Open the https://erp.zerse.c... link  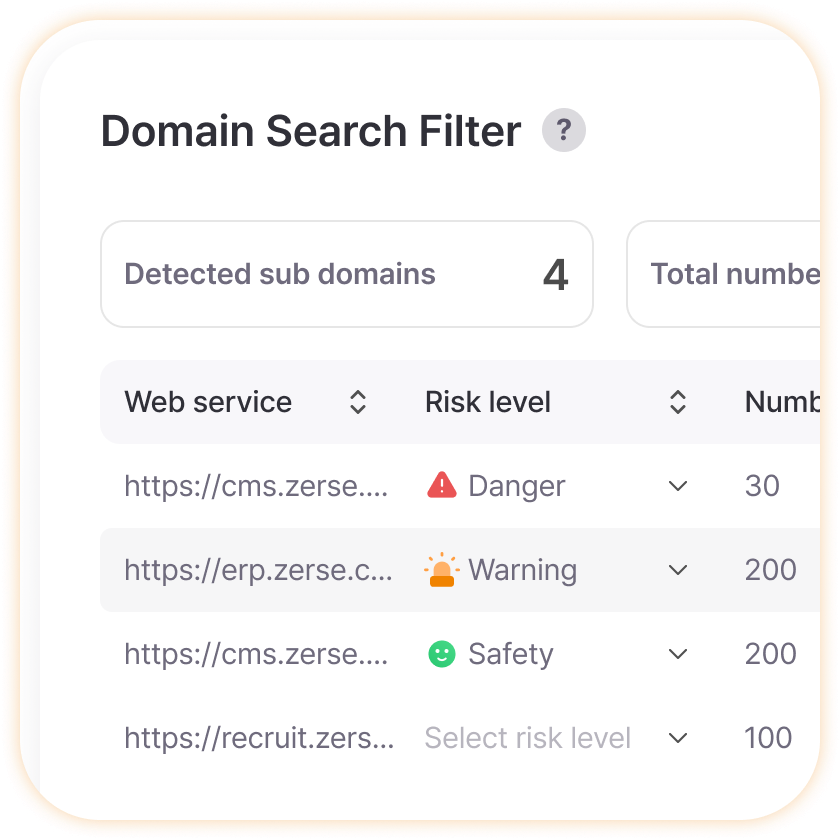point(258,570)
